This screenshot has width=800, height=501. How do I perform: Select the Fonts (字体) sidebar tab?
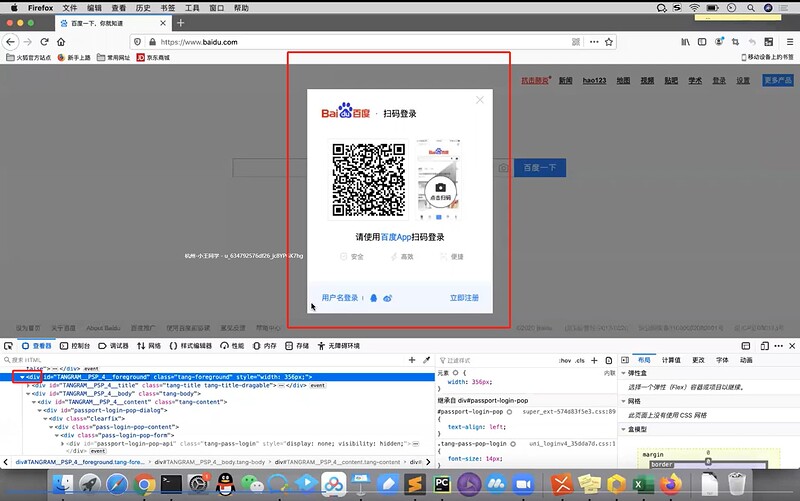[722, 360]
